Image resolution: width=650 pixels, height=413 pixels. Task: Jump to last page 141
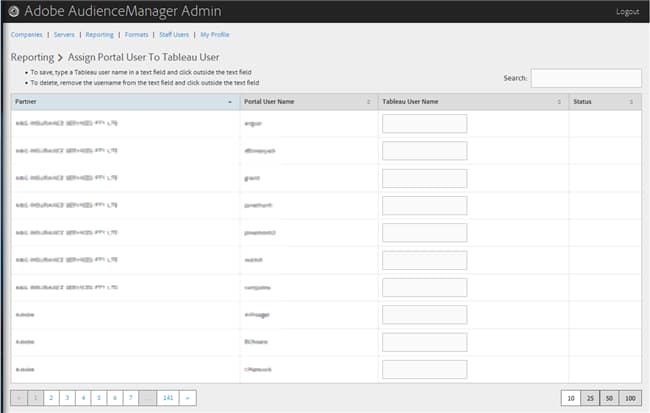tap(168, 398)
